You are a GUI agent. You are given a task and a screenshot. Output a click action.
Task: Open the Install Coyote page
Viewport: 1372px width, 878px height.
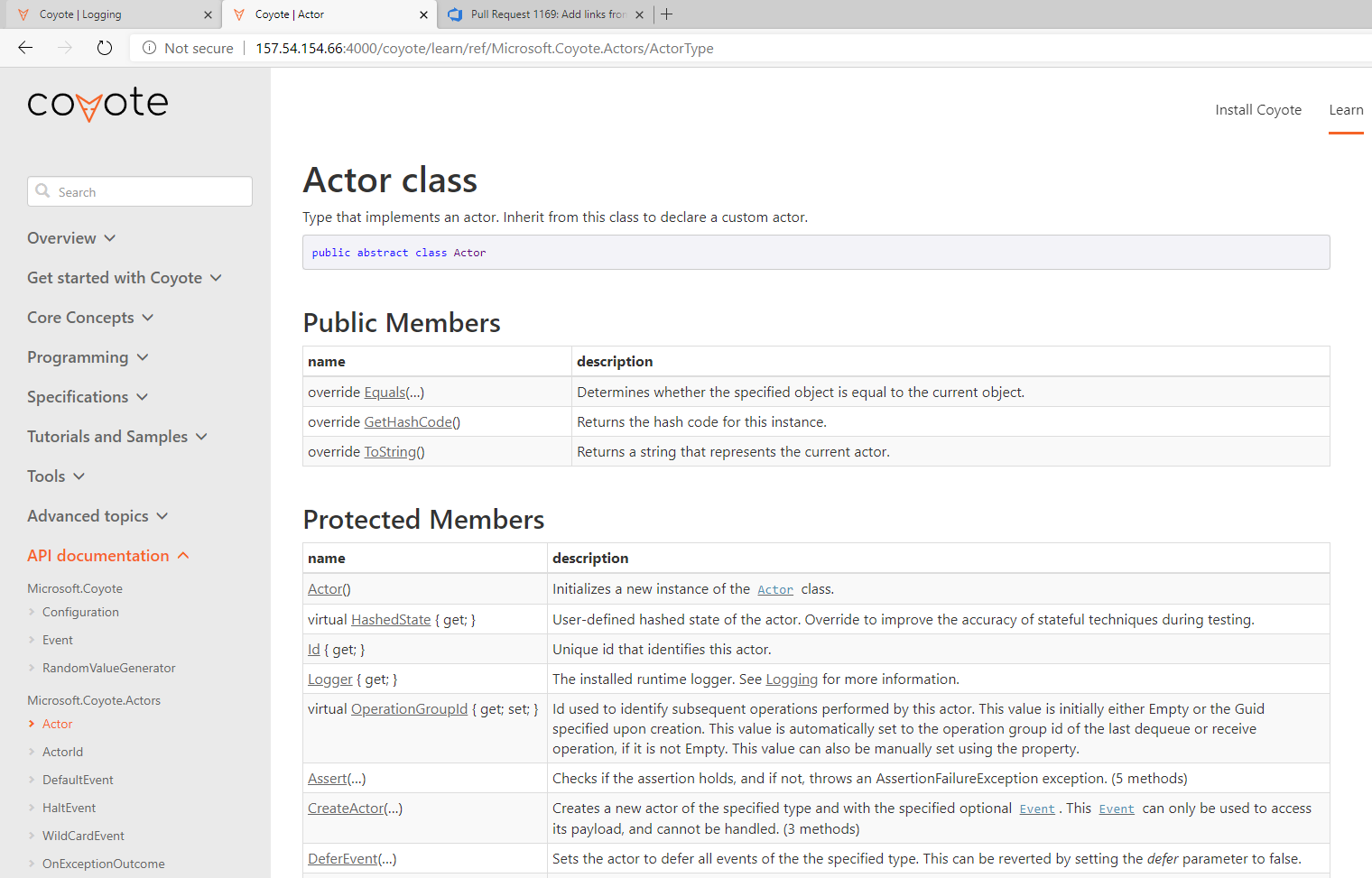click(x=1258, y=109)
